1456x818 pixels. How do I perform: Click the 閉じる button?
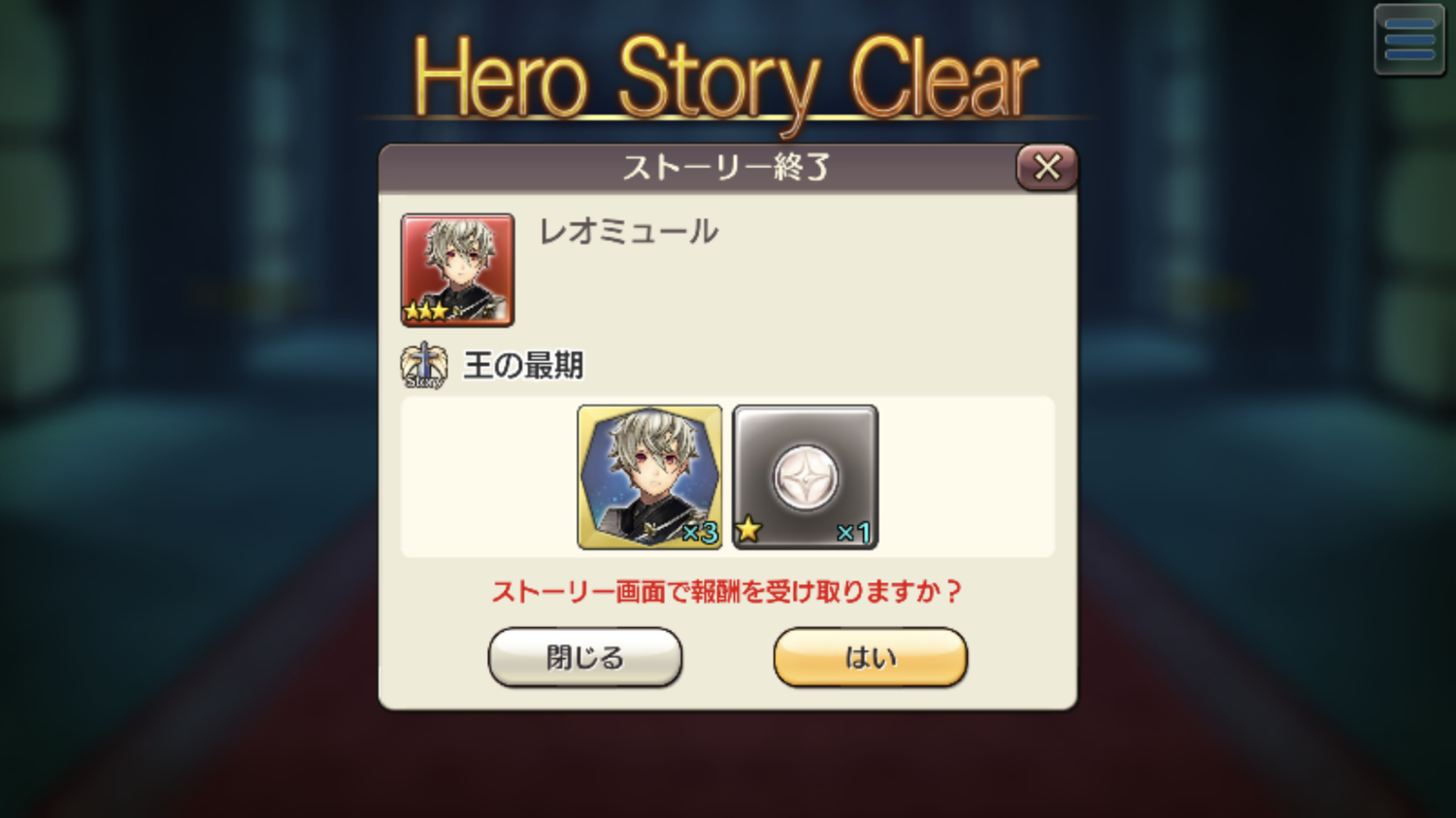(585, 658)
